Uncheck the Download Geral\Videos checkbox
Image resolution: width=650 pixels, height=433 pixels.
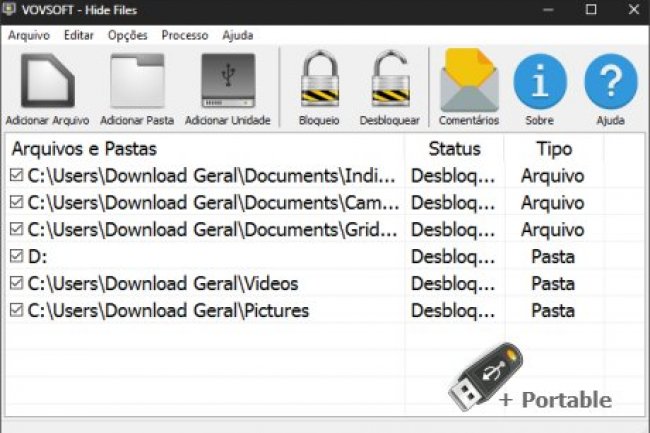(x=16, y=283)
